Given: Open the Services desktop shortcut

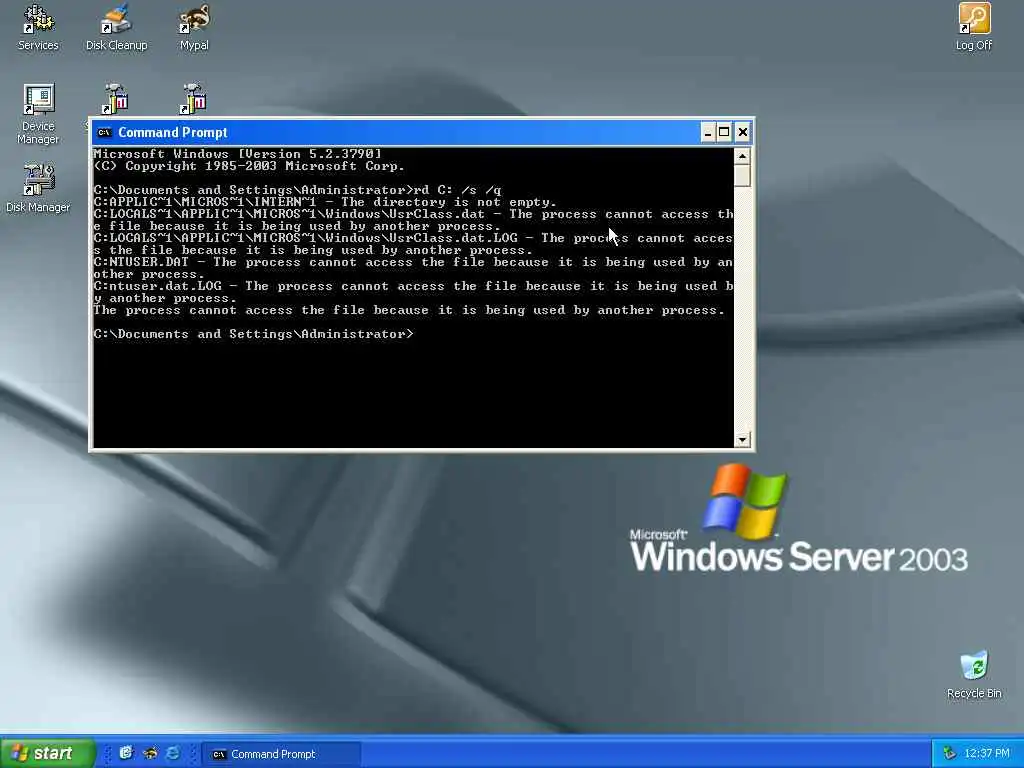Looking at the screenshot, I should pyautogui.click(x=39, y=27).
